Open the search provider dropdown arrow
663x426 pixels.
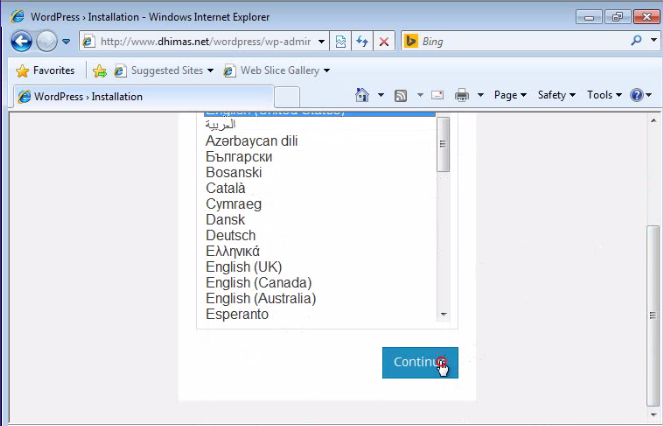tap(653, 41)
